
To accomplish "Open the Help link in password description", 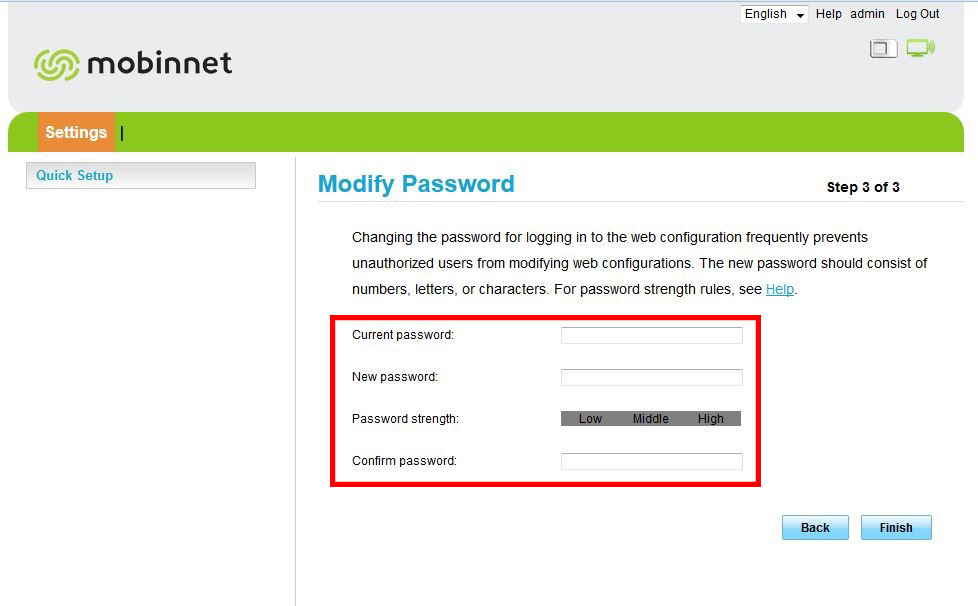I will [779, 289].
